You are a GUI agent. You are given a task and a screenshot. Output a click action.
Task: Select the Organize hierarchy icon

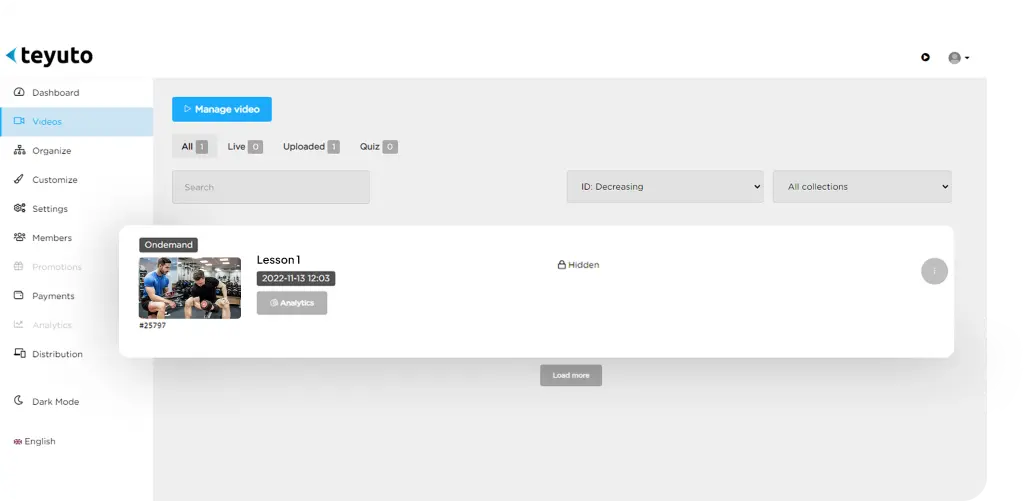pos(19,150)
